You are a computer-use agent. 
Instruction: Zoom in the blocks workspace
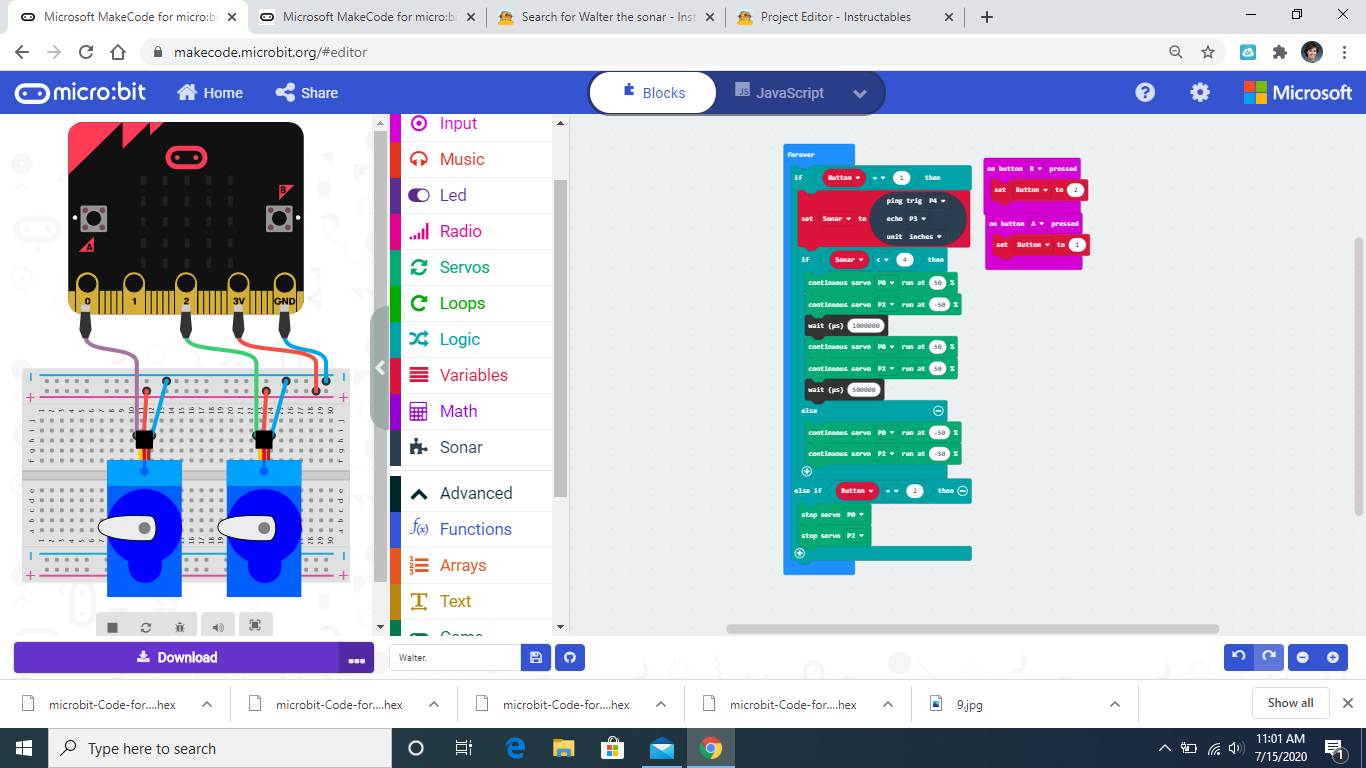[x=1333, y=657]
